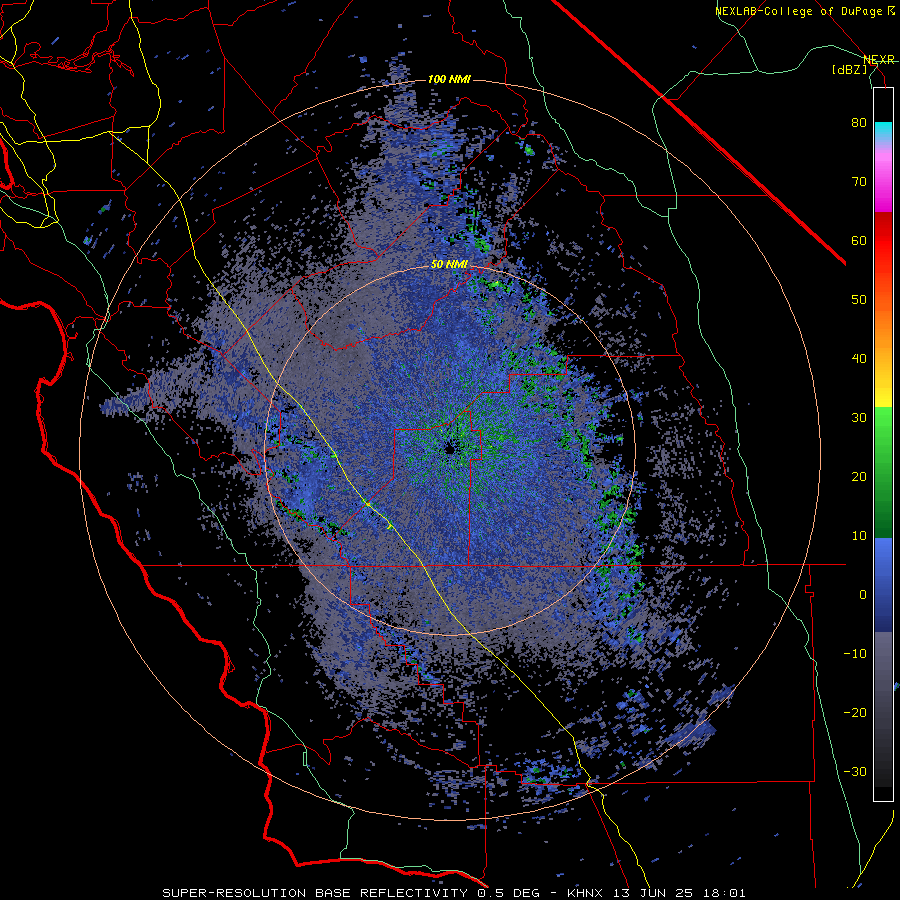Viewport: 900px width, 900px height.
Task: Select the -30 value on the dBZ scale
Action: (855, 771)
